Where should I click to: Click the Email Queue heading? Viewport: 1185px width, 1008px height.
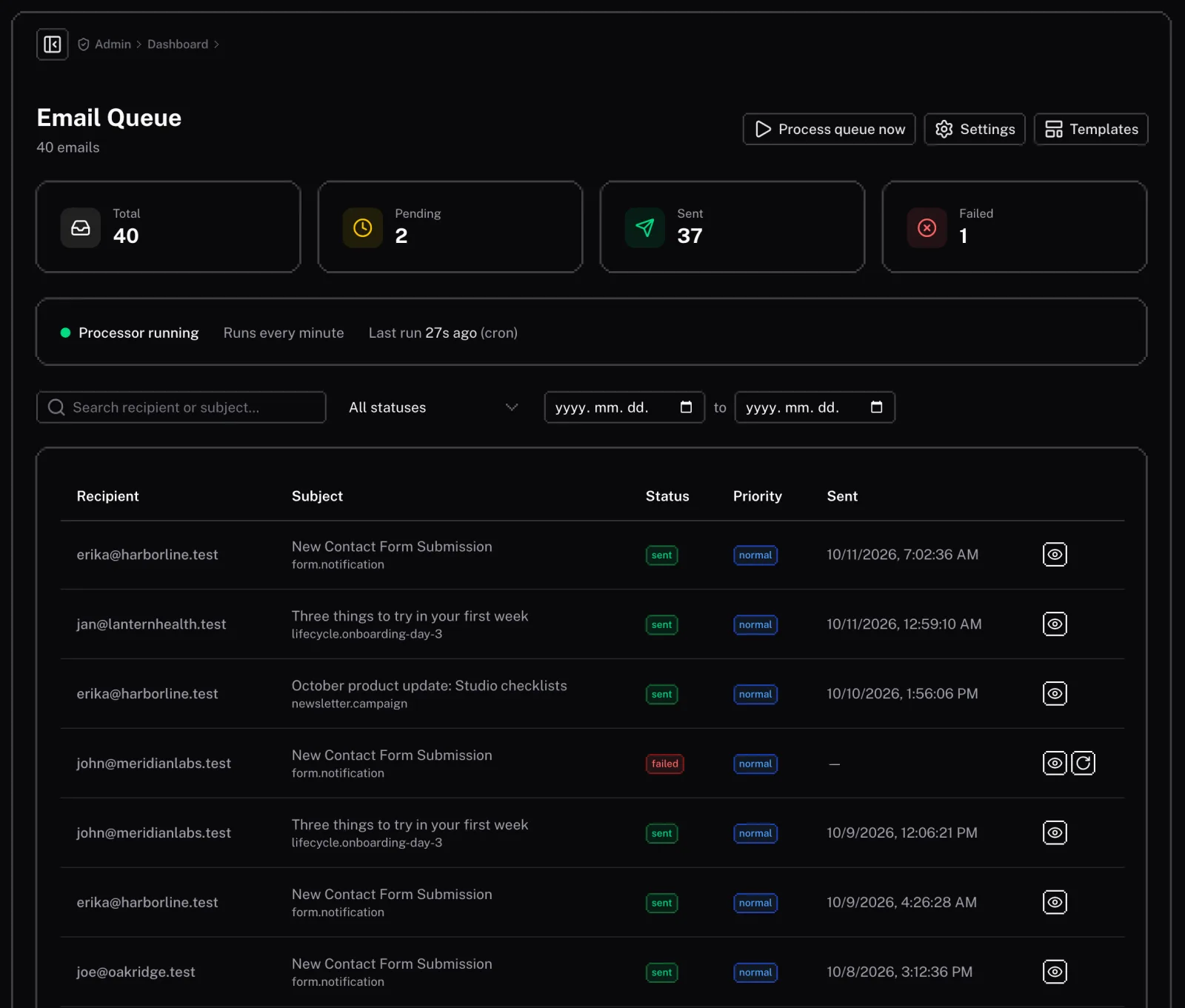(x=110, y=118)
